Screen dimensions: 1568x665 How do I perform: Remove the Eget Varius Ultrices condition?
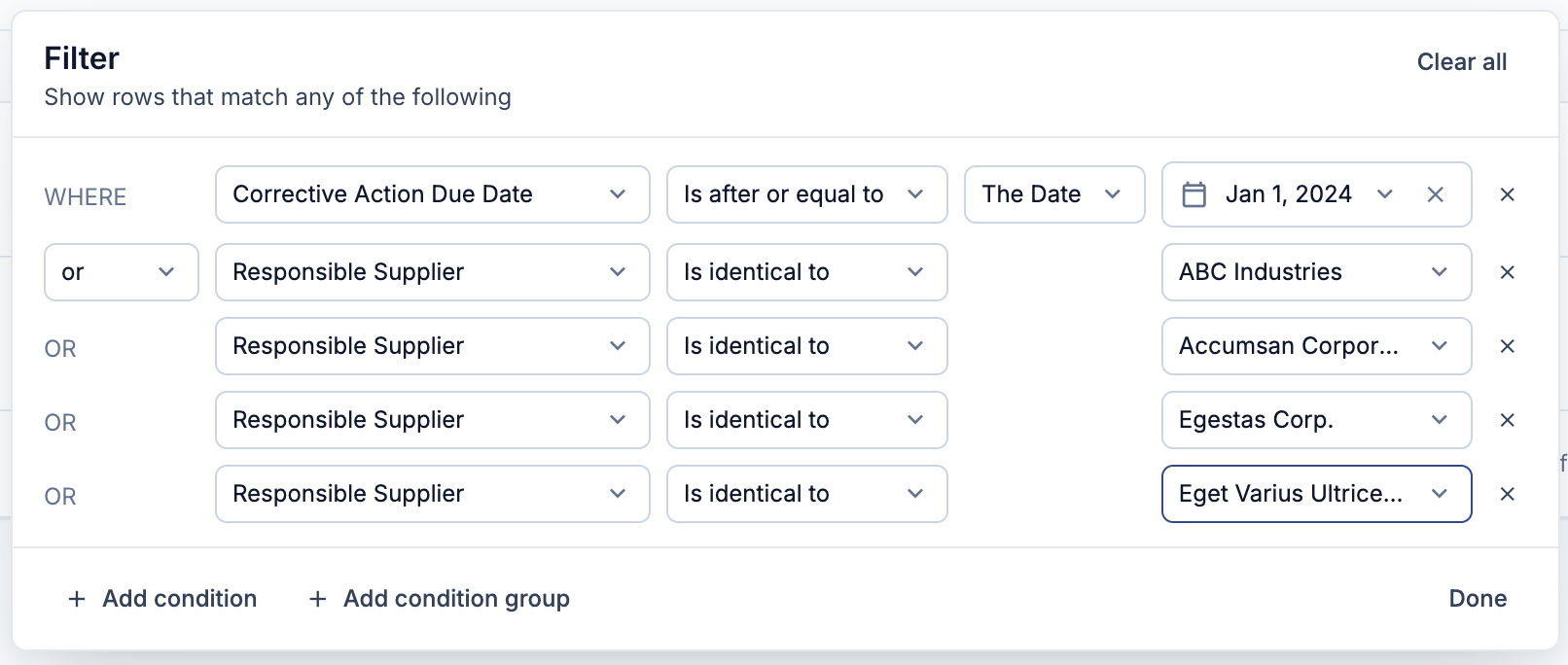tap(1507, 494)
